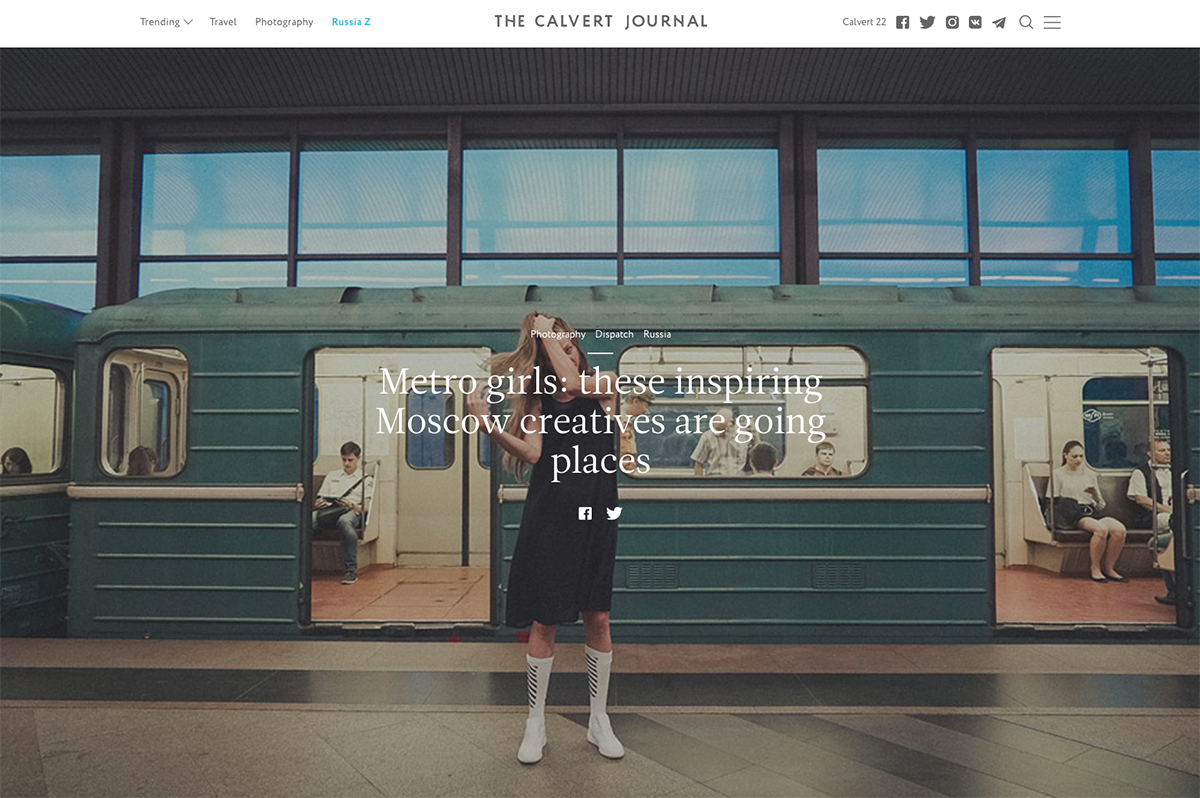The width and height of the screenshot is (1200, 798).
Task: Select the Photography tag above the headline
Action: tap(558, 334)
